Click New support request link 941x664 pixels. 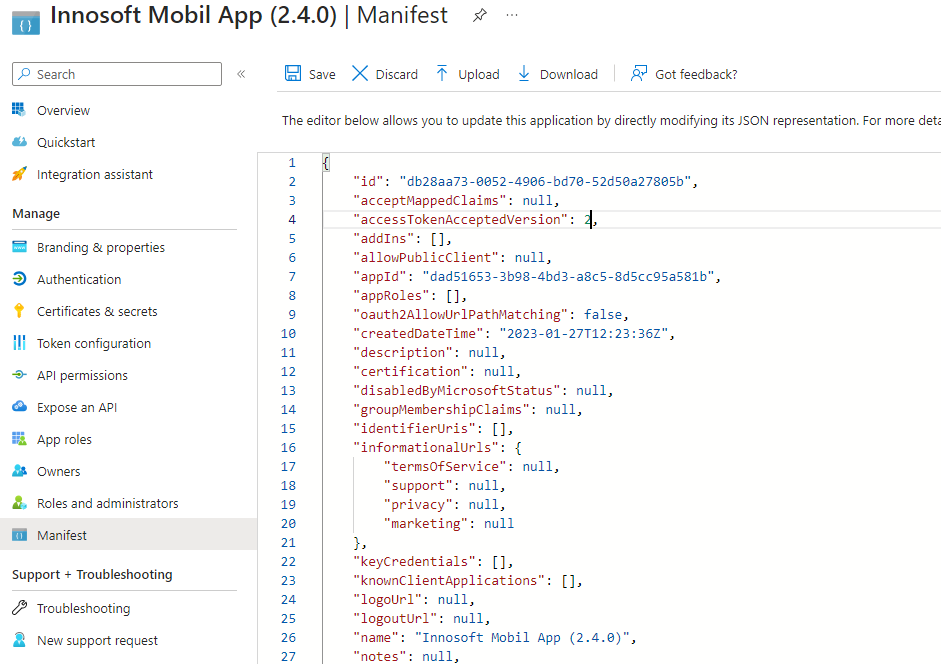pyautogui.click(x=97, y=640)
